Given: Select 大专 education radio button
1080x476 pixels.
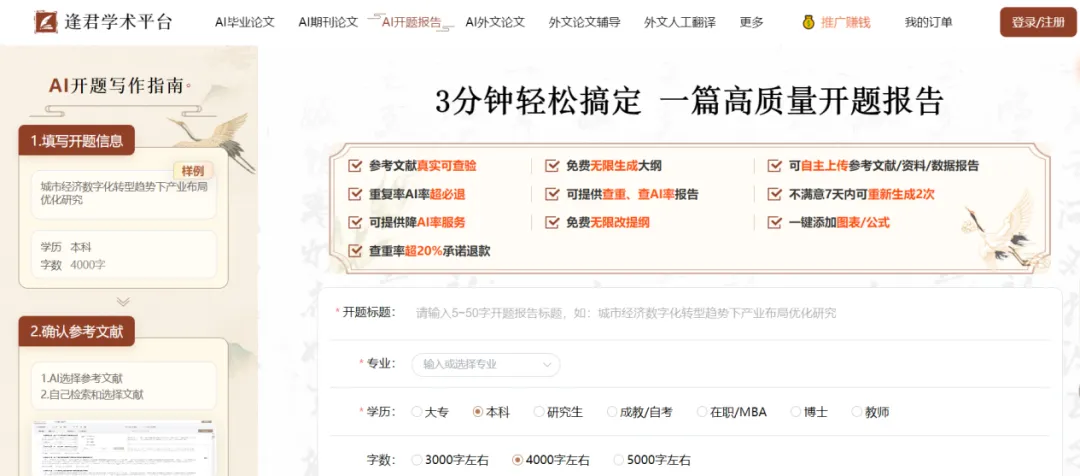Looking at the screenshot, I should click(x=417, y=412).
